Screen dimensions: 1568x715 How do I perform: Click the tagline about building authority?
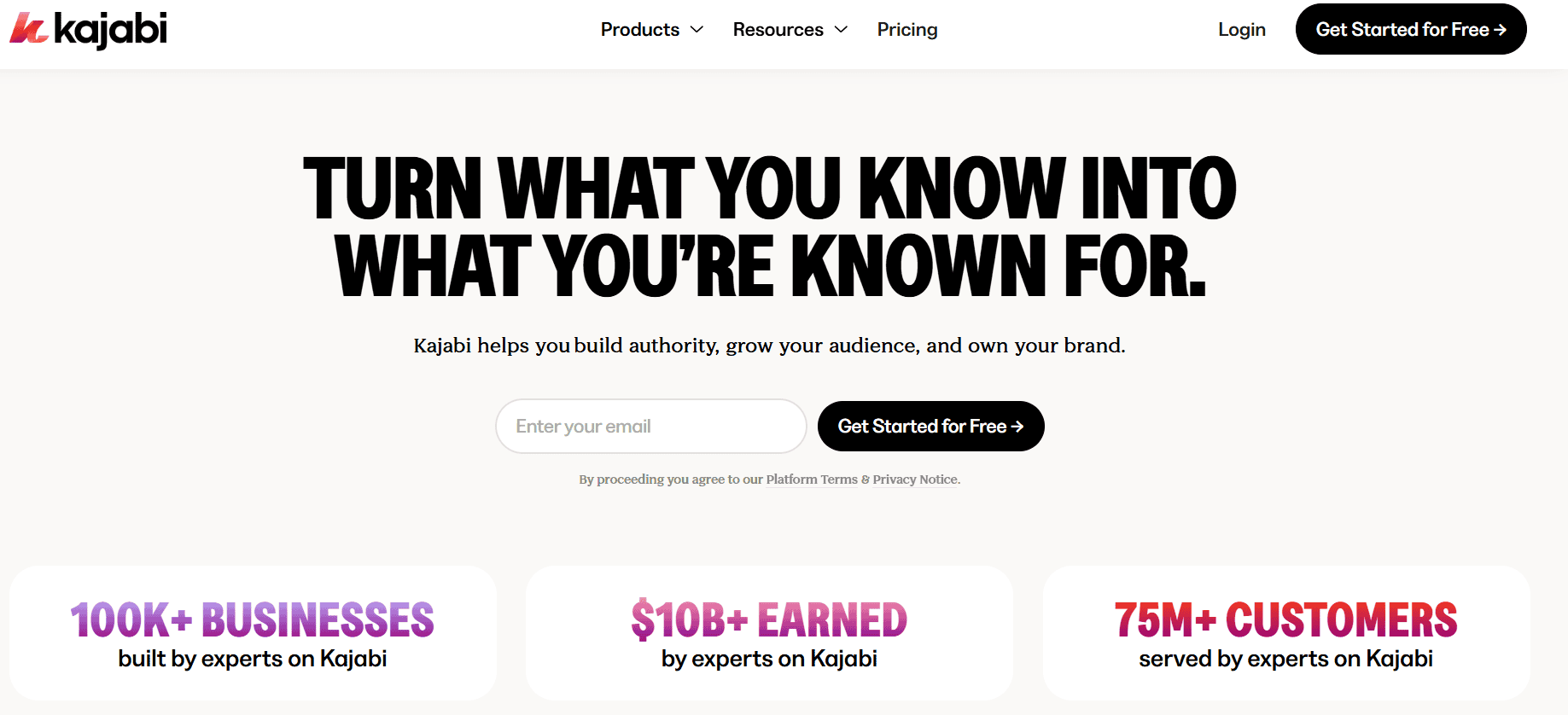coord(769,346)
